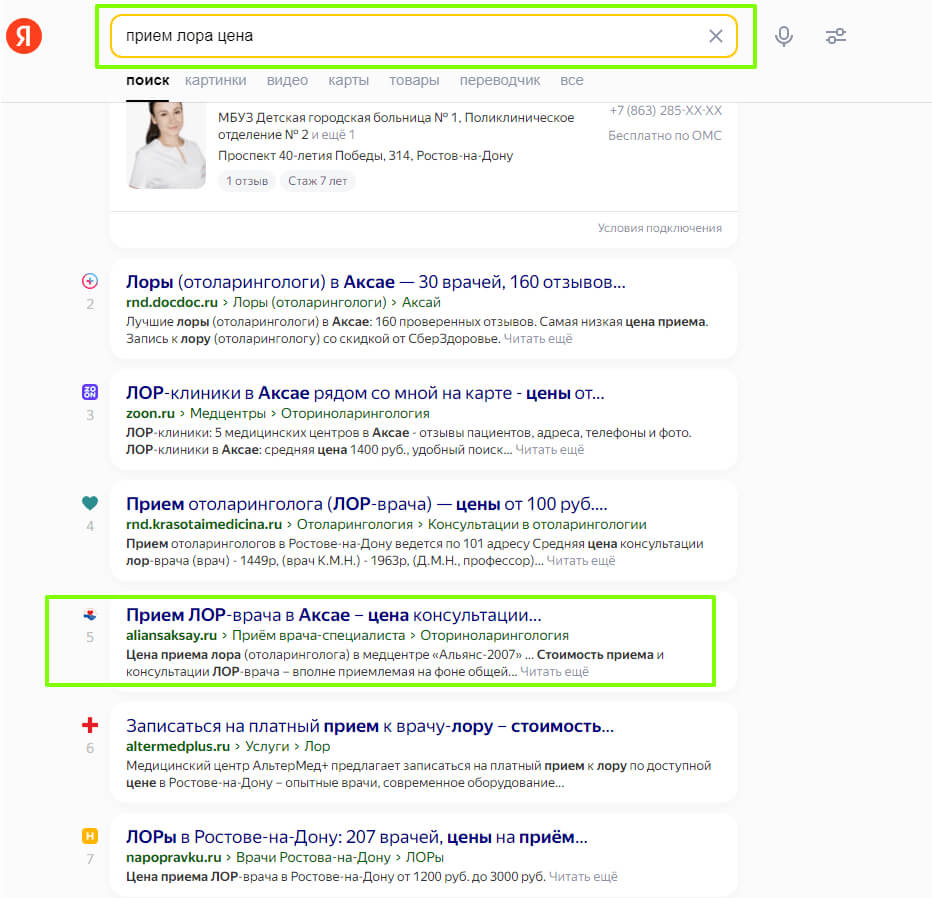Click inside the search input field
Viewport: 932px width, 898px height.
(x=410, y=36)
